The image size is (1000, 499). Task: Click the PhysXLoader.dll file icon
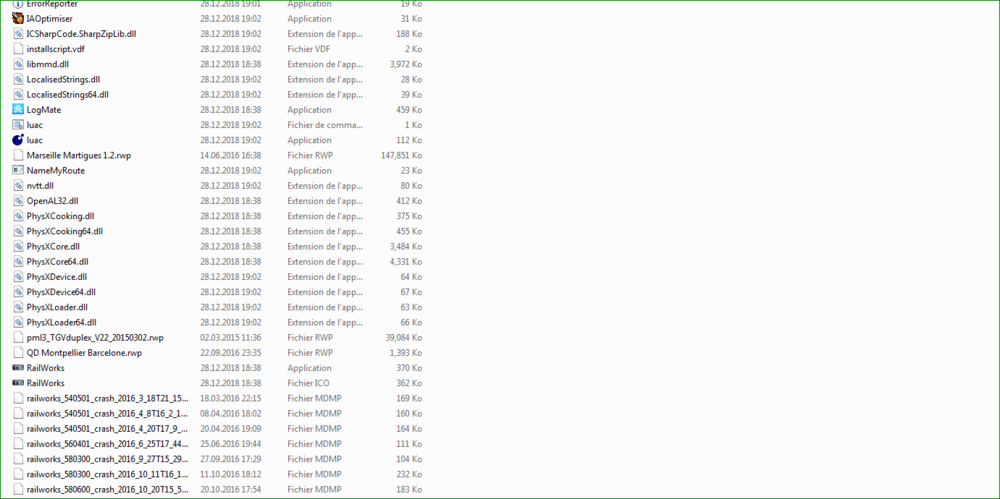click(x=18, y=307)
